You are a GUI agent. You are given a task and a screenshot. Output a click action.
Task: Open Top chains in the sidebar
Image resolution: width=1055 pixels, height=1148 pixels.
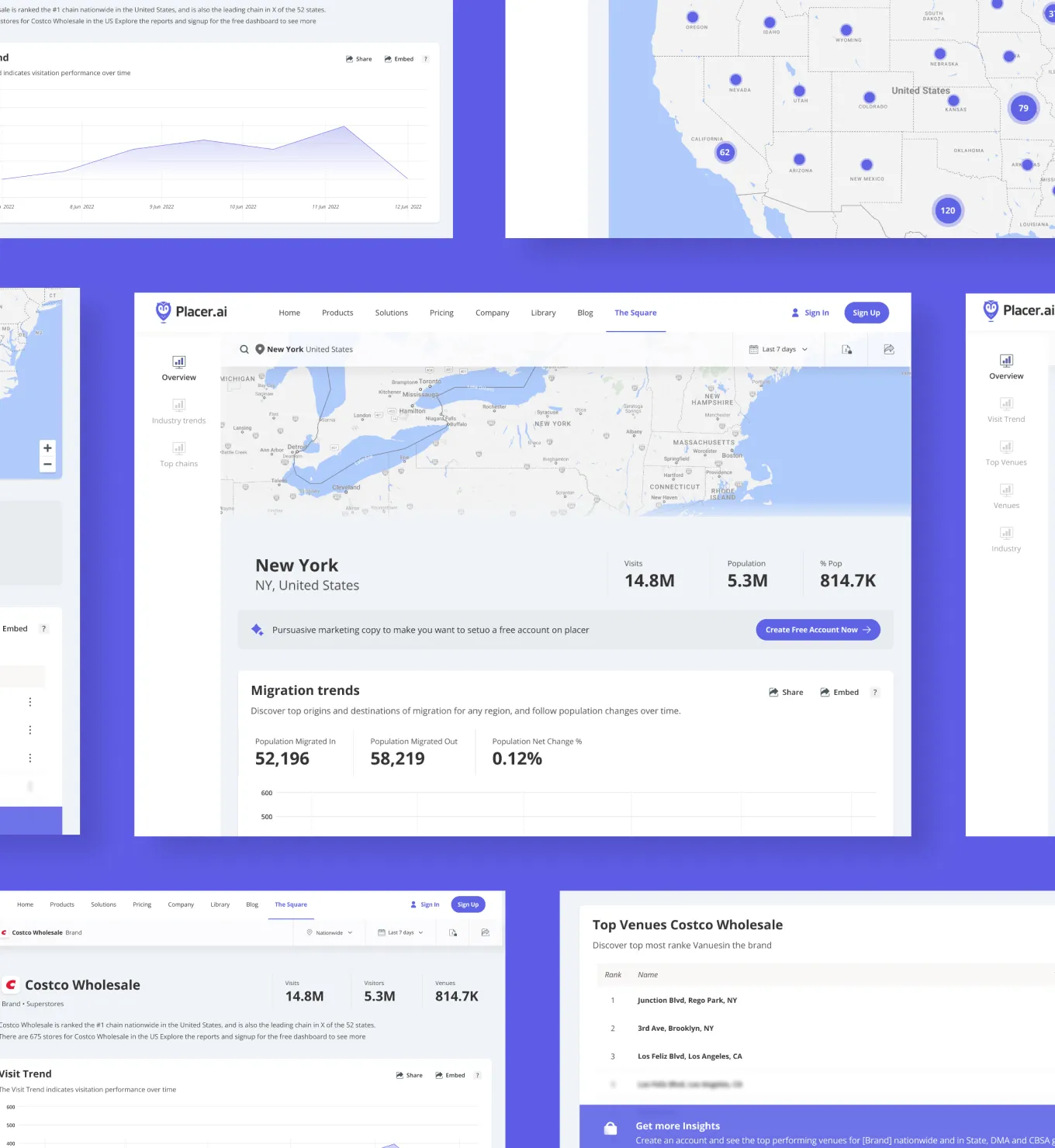coord(179,455)
